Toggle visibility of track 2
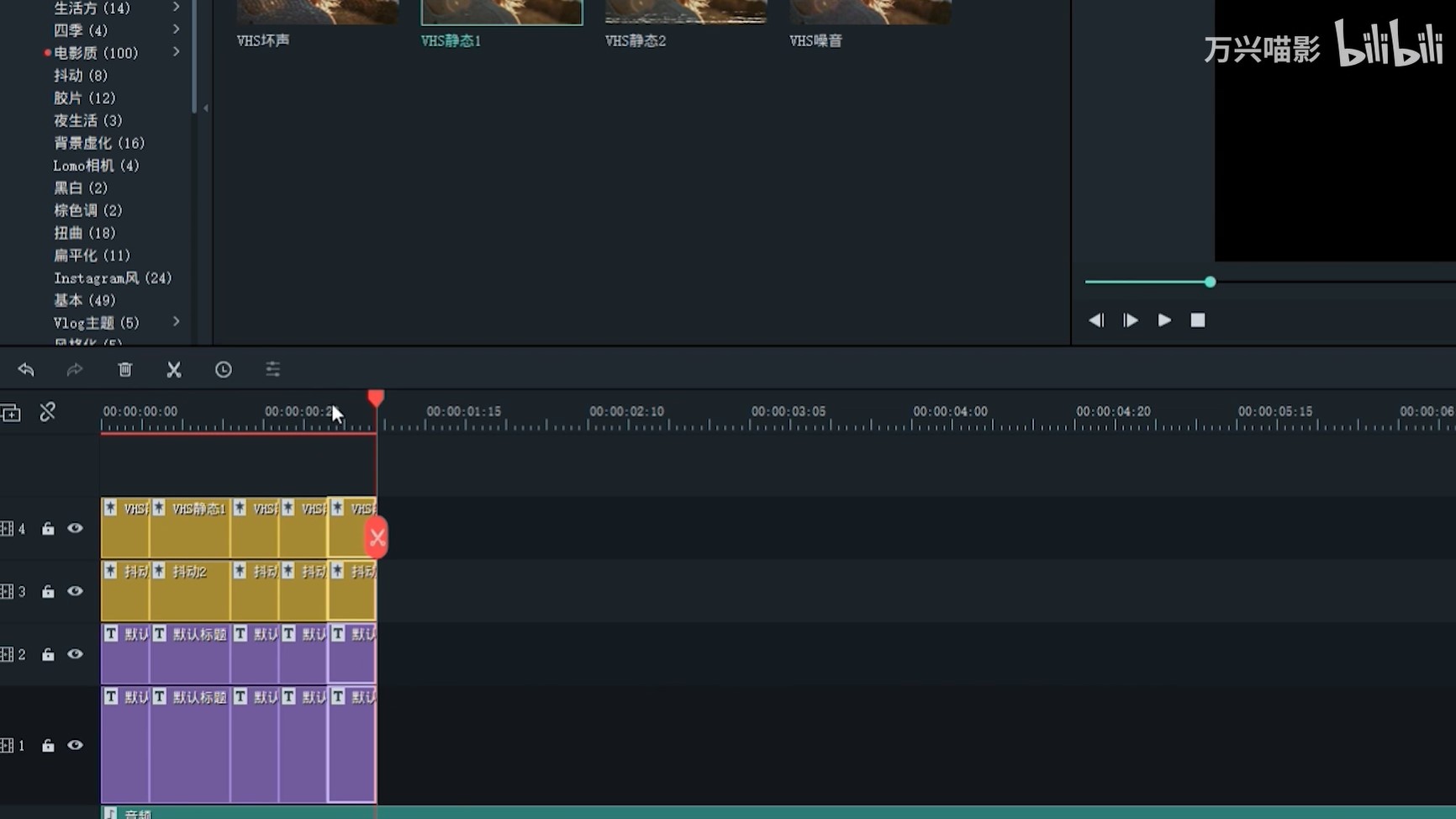 (75, 654)
